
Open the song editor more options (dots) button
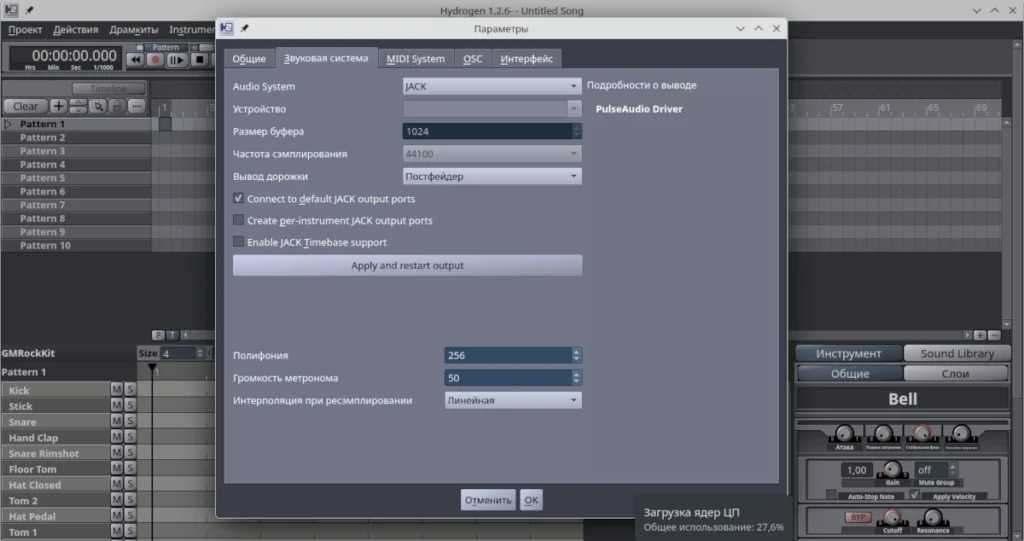(136, 106)
